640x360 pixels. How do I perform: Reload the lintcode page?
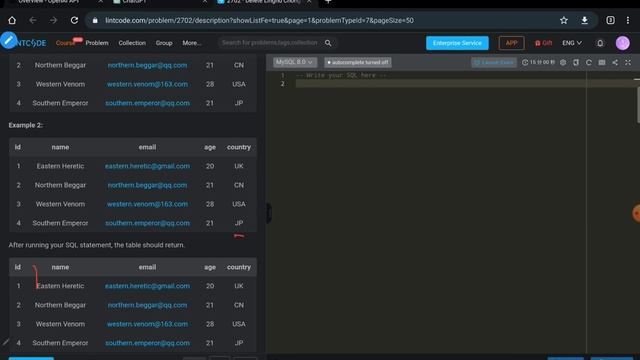(x=74, y=20)
